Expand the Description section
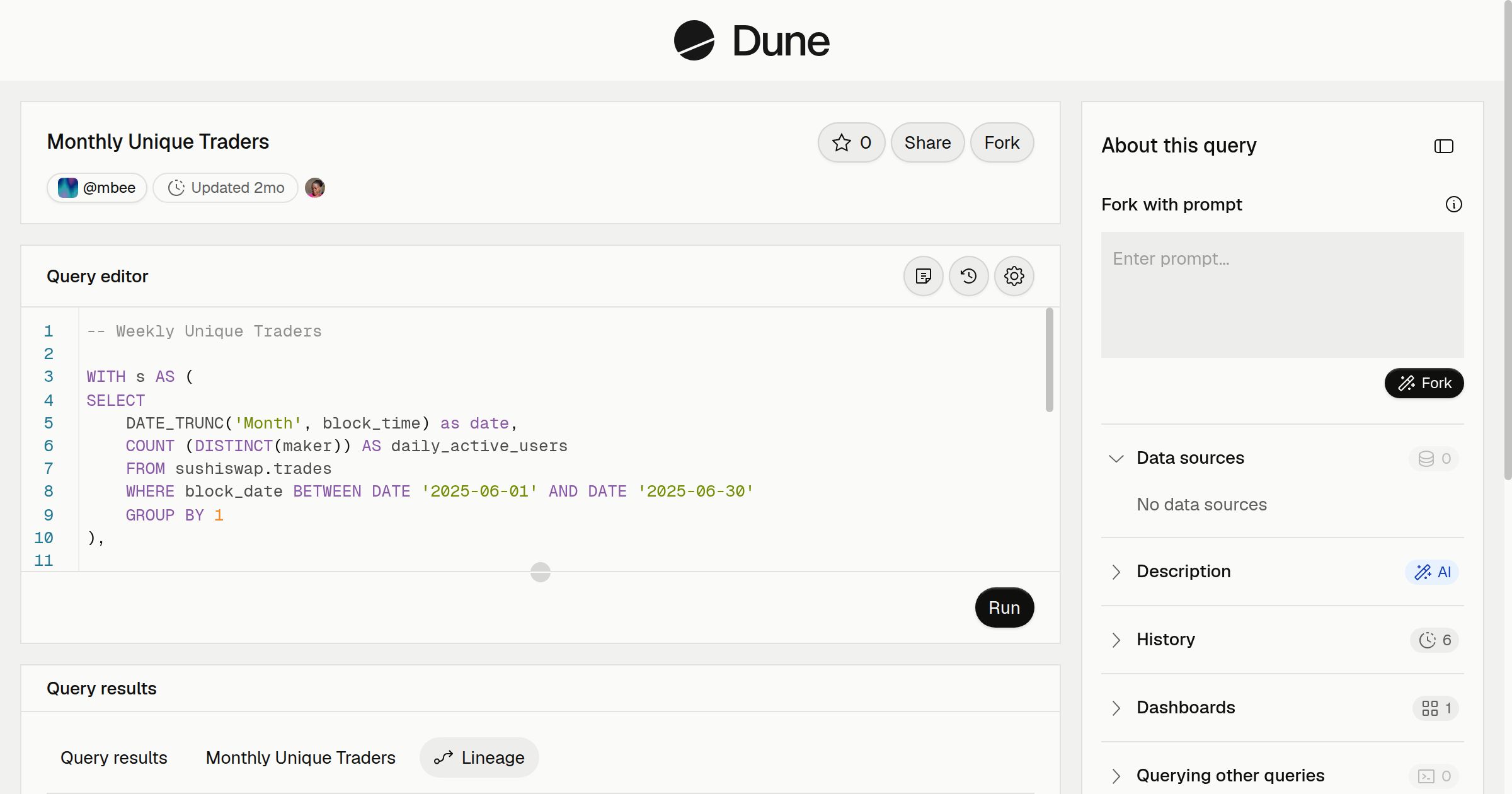Image resolution: width=1512 pixels, height=794 pixels. pyautogui.click(x=1116, y=572)
